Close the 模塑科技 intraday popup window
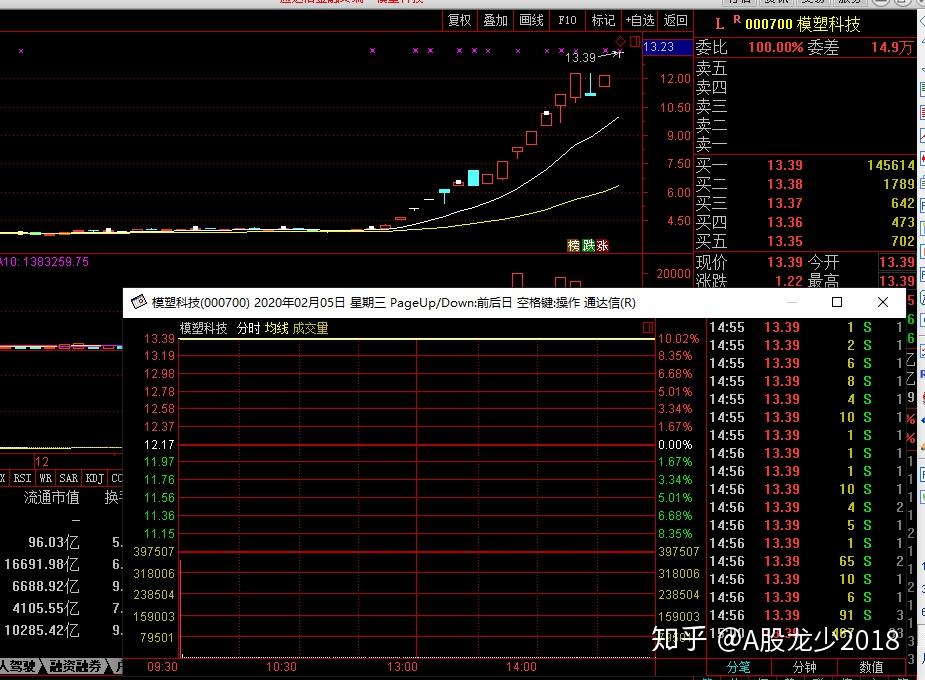This screenshot has height=680, width=925. (x=883, y=302)
